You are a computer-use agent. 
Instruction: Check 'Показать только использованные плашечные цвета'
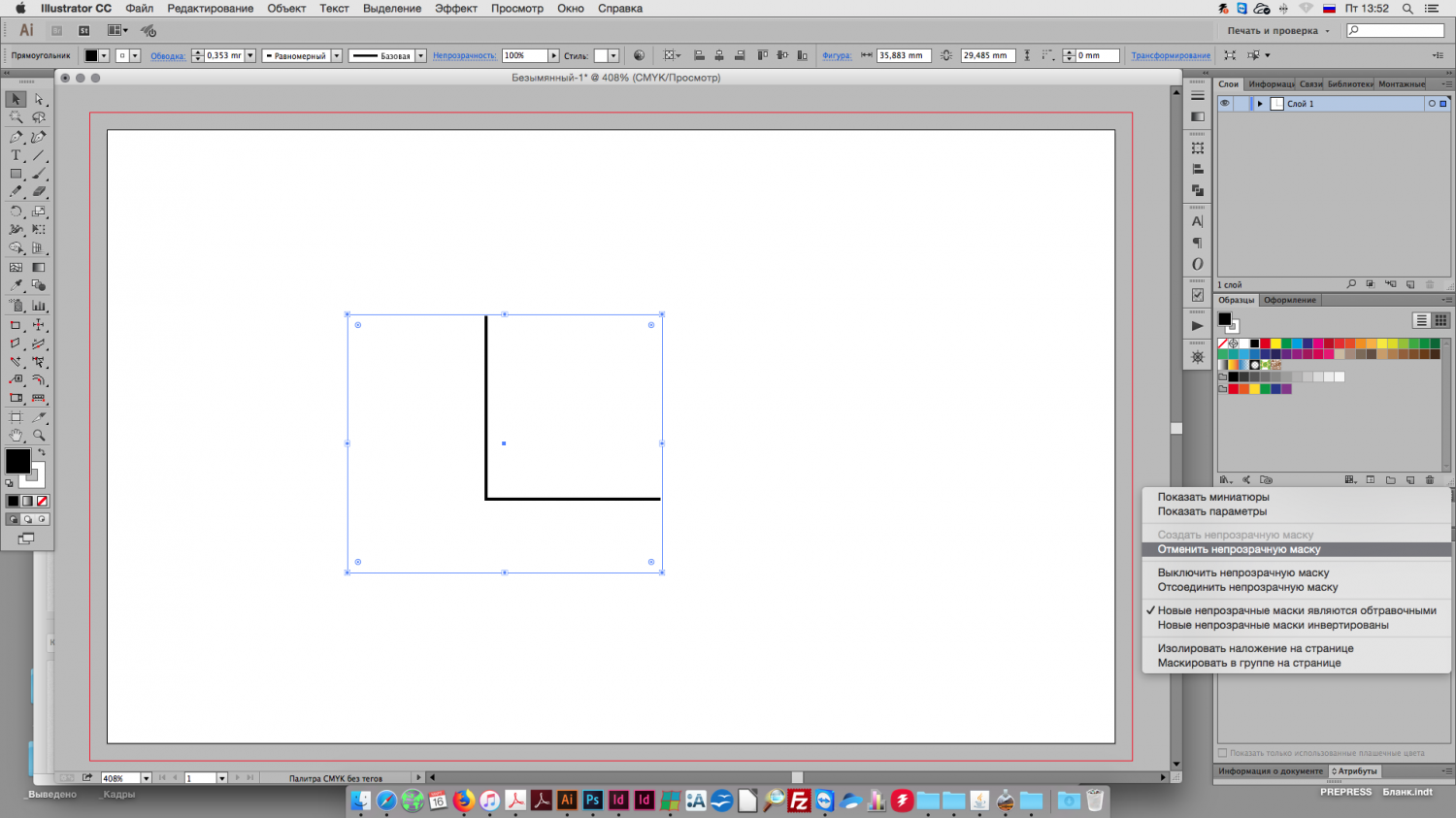point(1223,753)
